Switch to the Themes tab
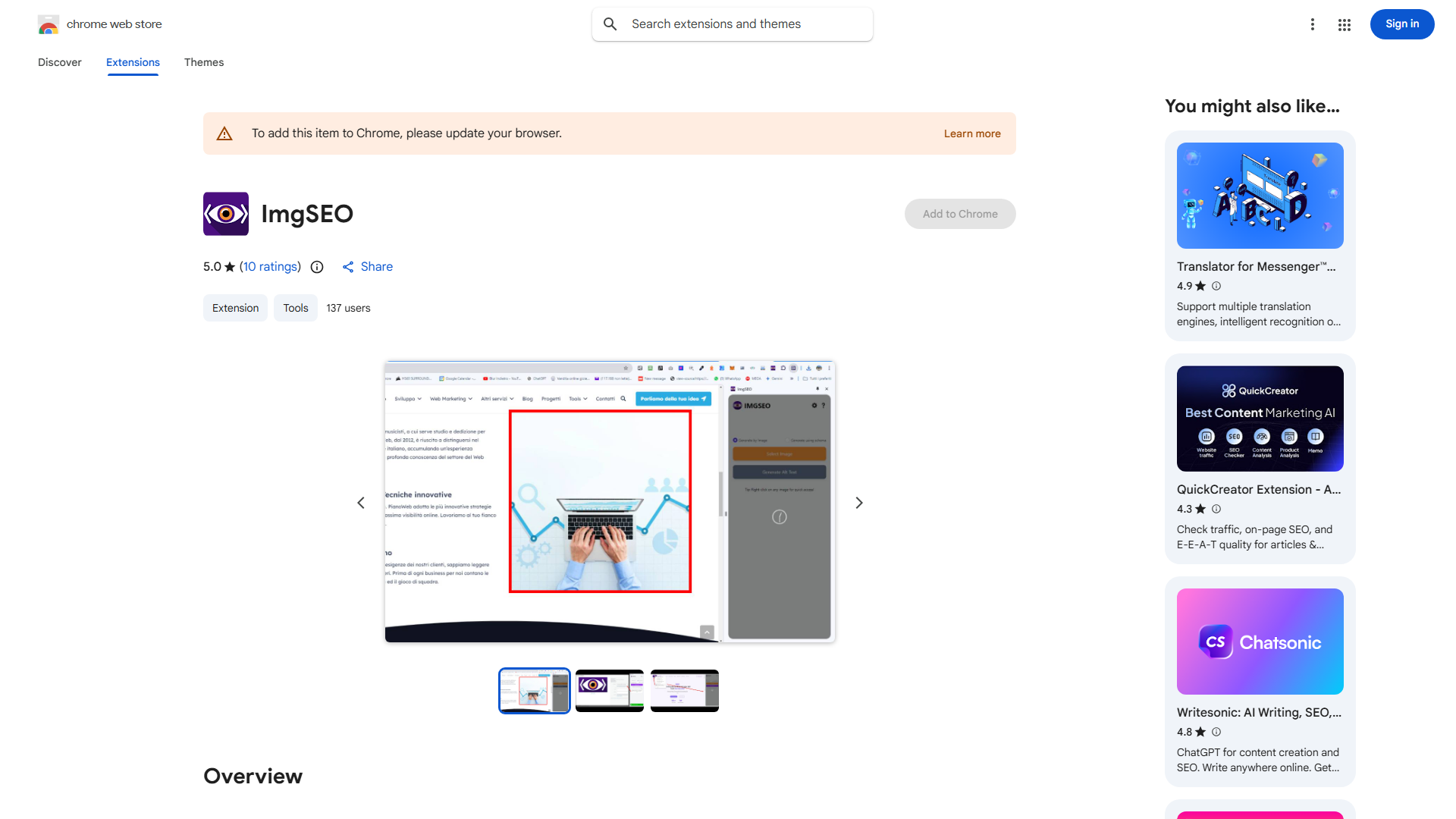This screenshot has height=819, width=1456. coord(203,62)
